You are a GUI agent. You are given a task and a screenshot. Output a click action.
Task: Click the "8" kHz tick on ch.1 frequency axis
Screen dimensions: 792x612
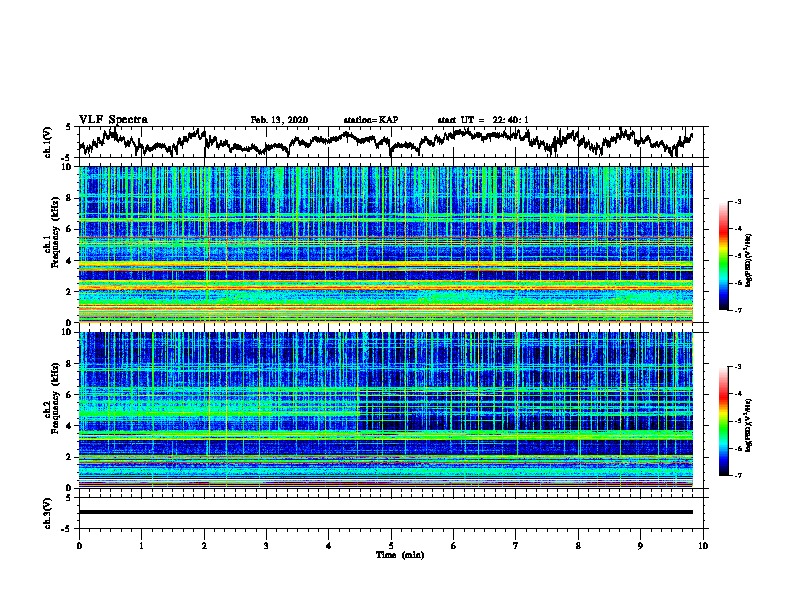coord(69,198)
